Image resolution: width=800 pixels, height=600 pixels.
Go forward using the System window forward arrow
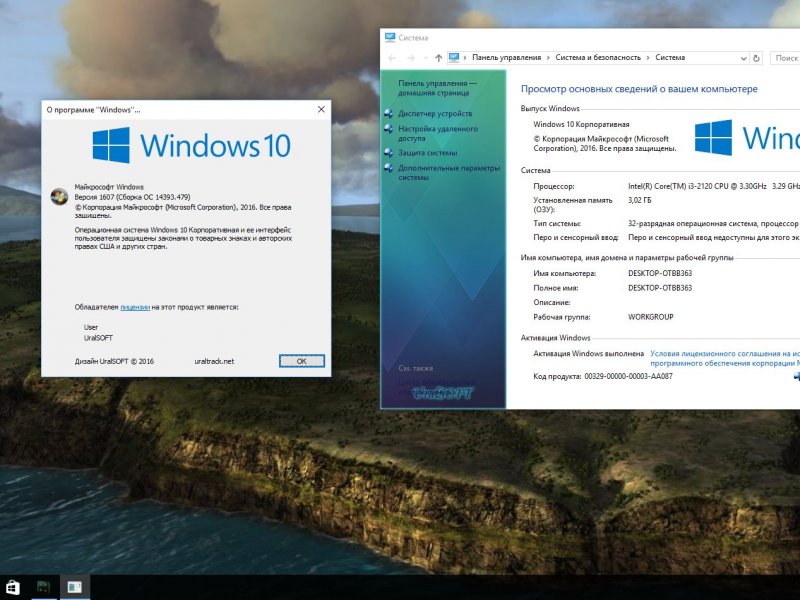point(411,58)
